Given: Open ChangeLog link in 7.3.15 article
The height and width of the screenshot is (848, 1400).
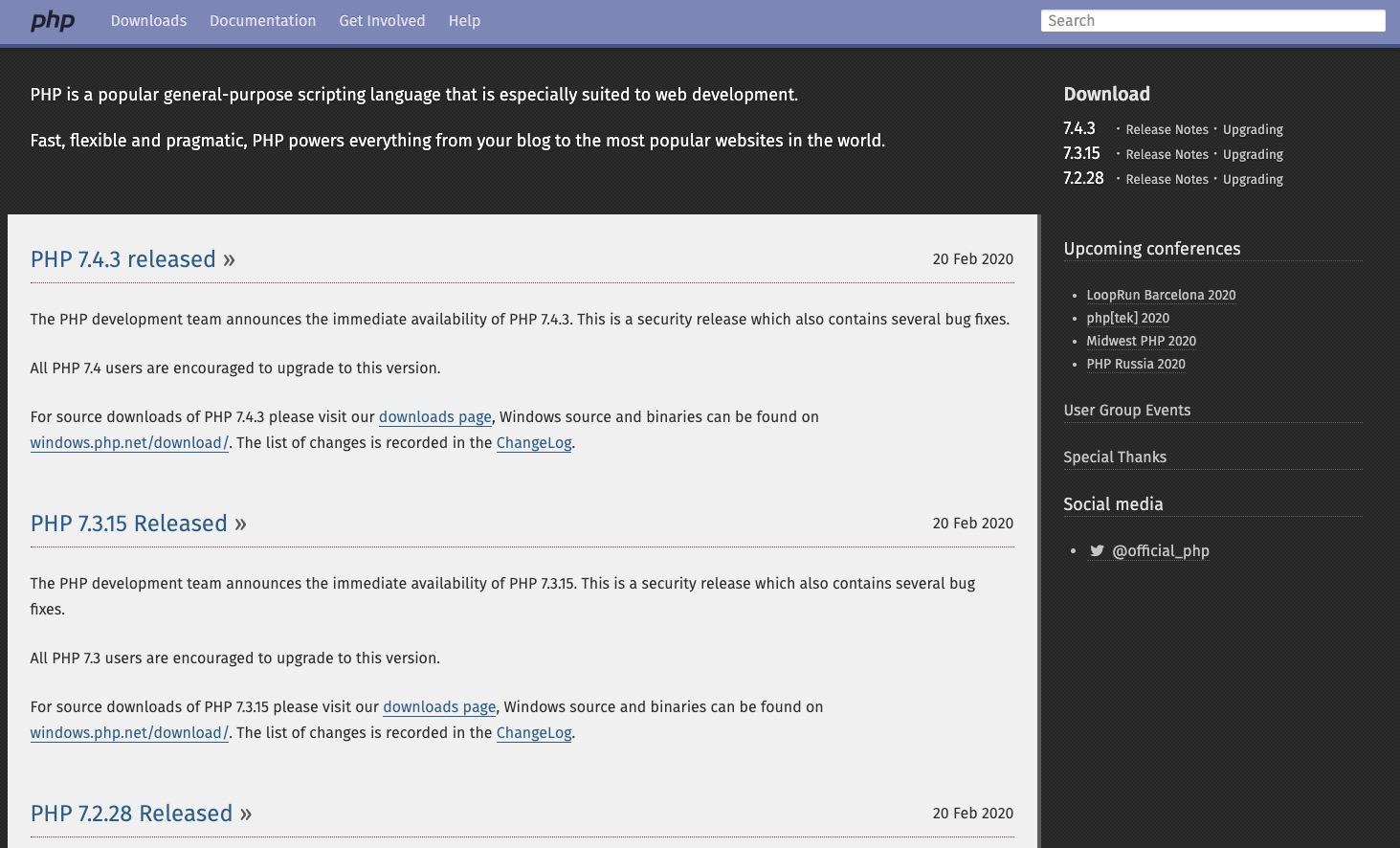Looking at the screenshot, I should pyautogui.click(x=533, y=733).
